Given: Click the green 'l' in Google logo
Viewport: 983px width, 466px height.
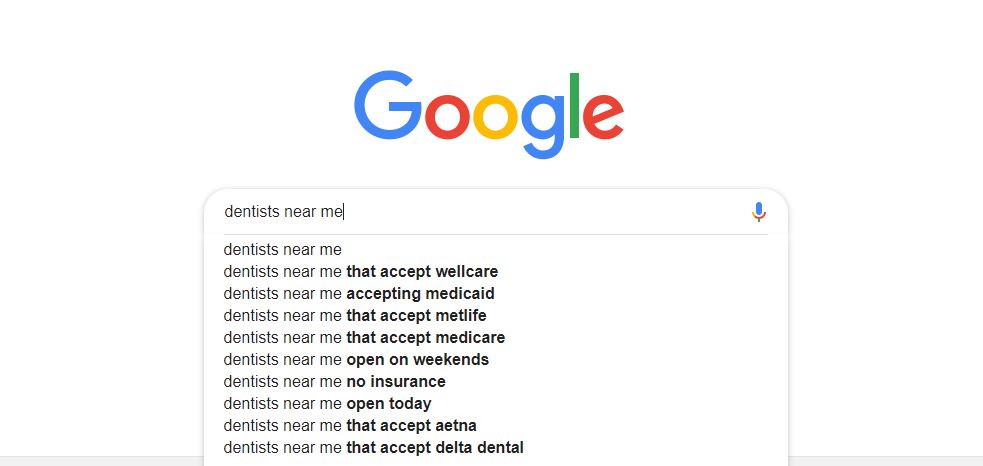Looking at the screenshot, I should pyautogui.click(x=574, y=105).
